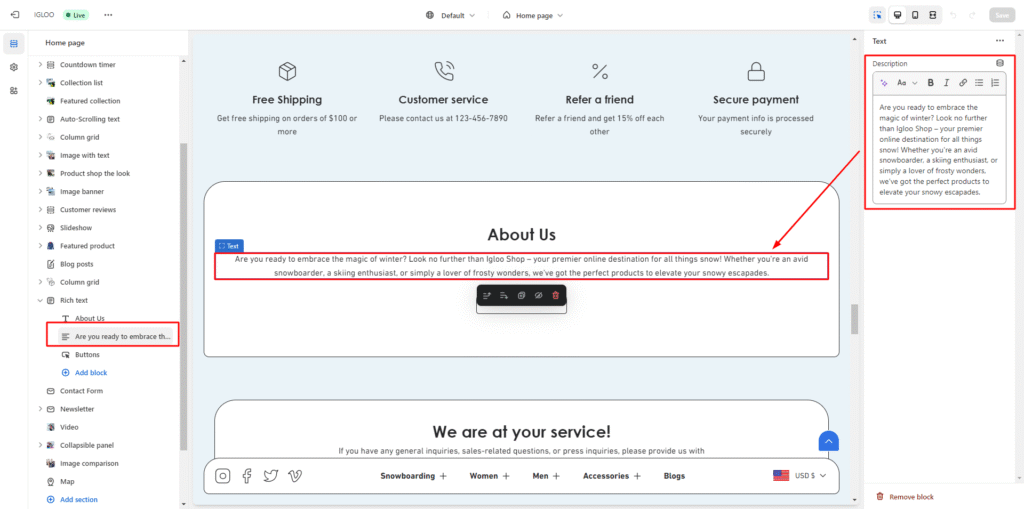Open theme settings via the gear icon
The image size is (1024, 509).
[14, 67]
